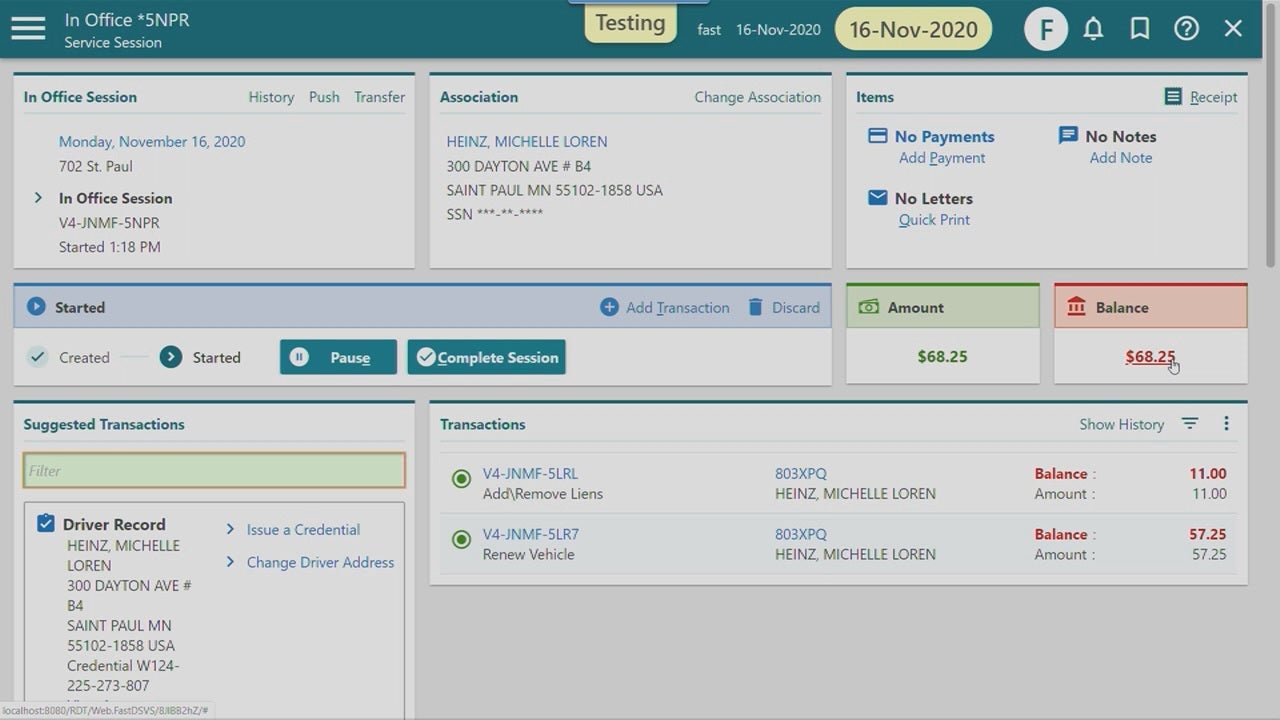Open the notifications bell
Viewport: 1280px width, 720px height.
1093,29
